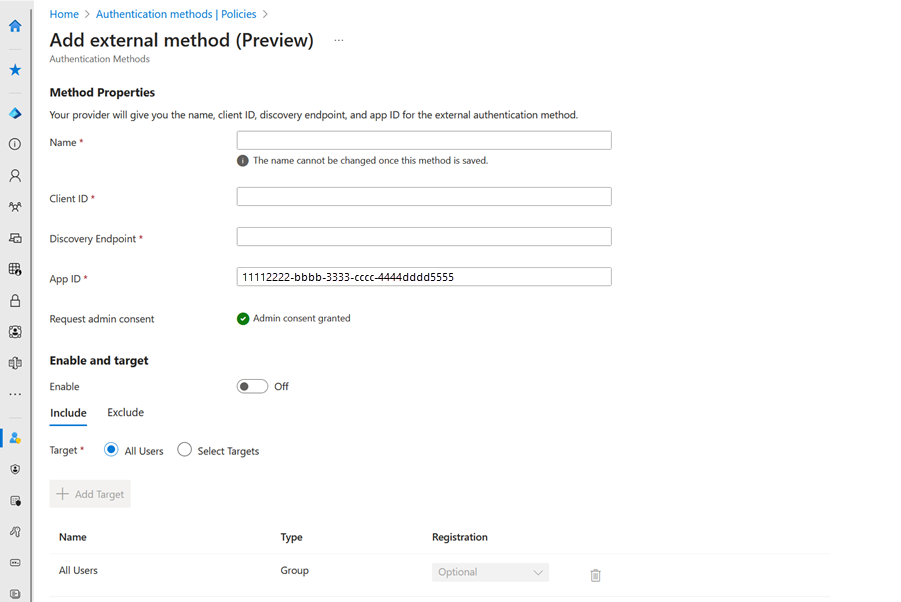Select the Protection lock icon in sidebar
The height and width of the screenshot is (602, 901).
14,300
